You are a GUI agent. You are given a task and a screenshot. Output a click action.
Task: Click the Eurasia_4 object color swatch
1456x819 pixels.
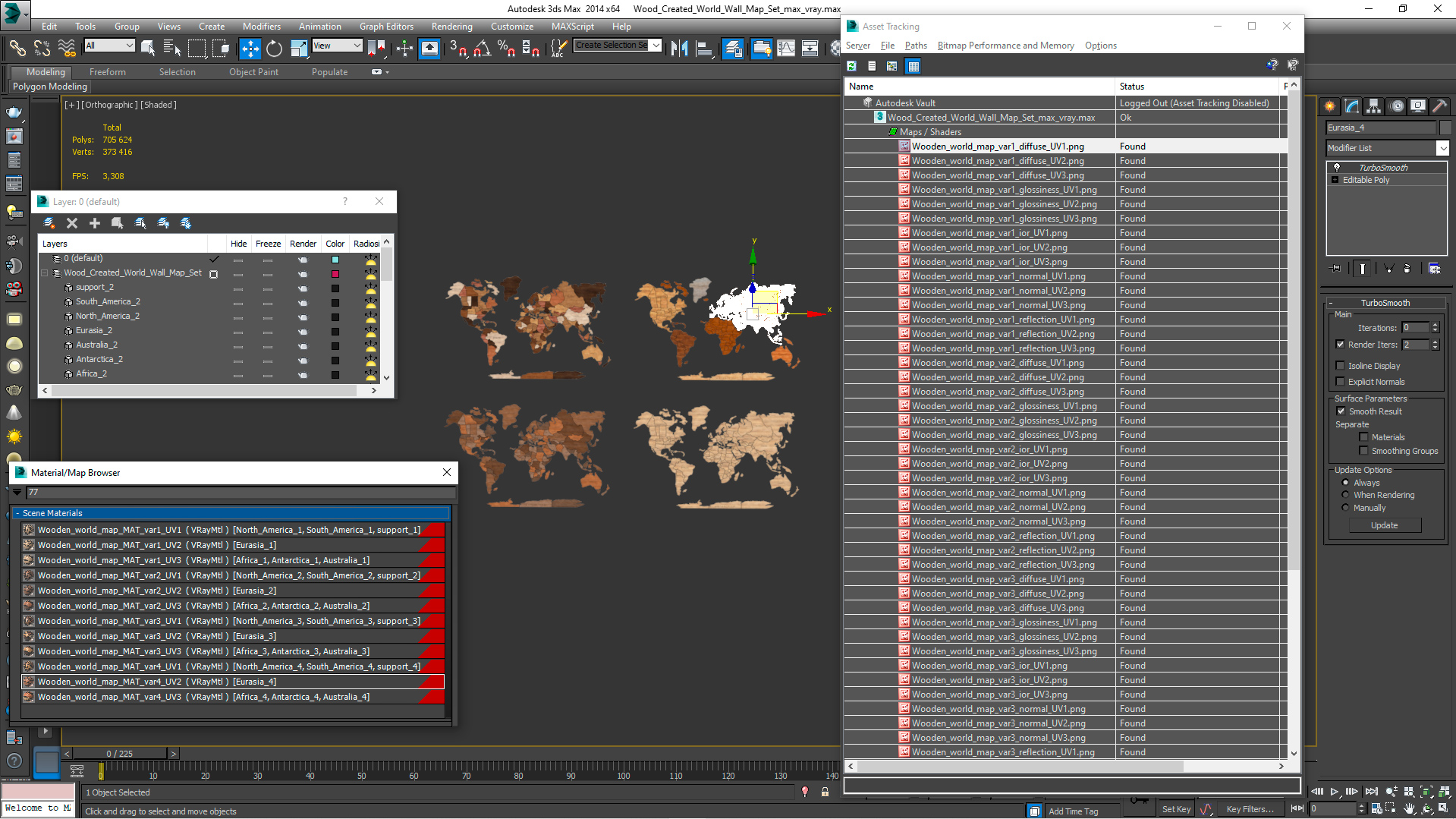[1445, 128]
